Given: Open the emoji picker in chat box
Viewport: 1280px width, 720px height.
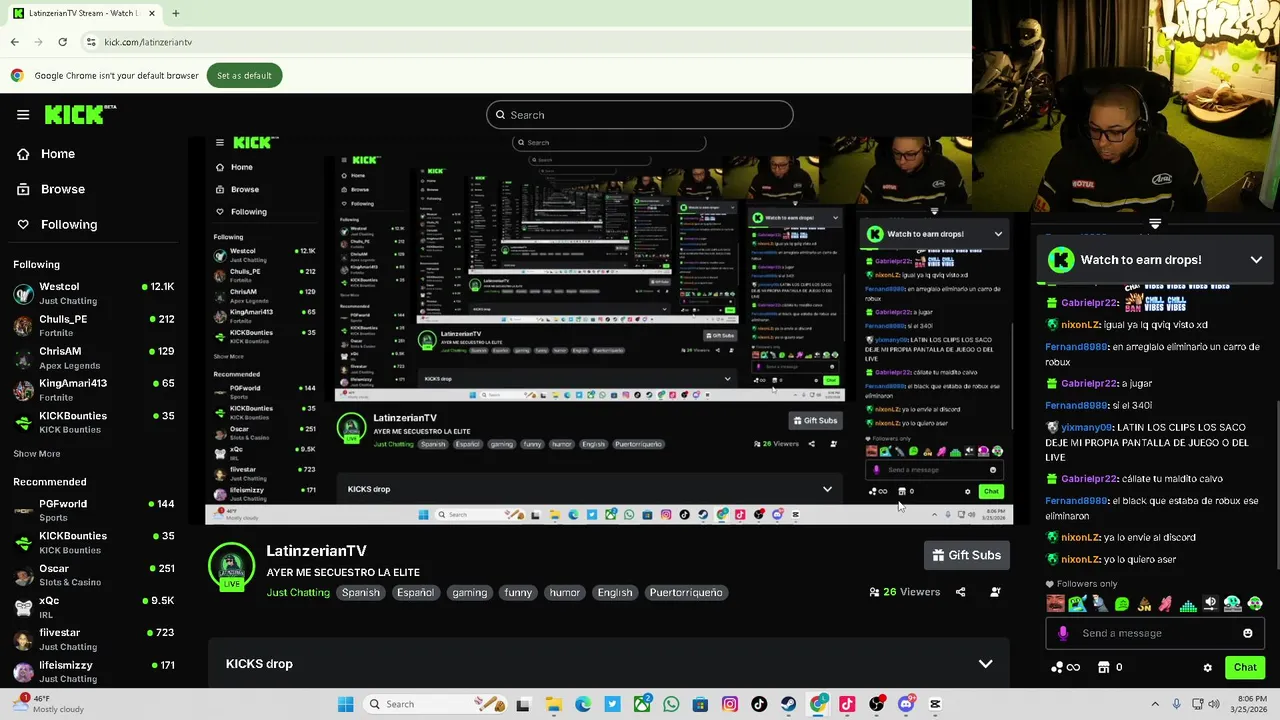Looking at the screenshot, I should pyautogui.click(x=1248, y=633).
